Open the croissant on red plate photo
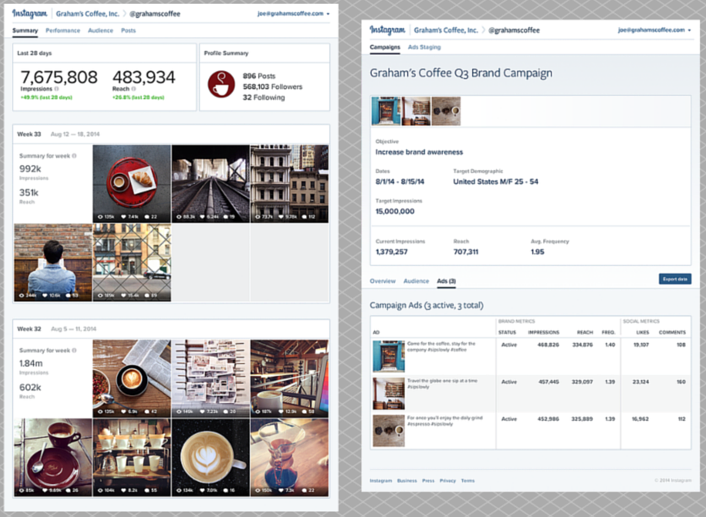The height and width of the screenshot is (517, 706). click(x=132, y=184)
